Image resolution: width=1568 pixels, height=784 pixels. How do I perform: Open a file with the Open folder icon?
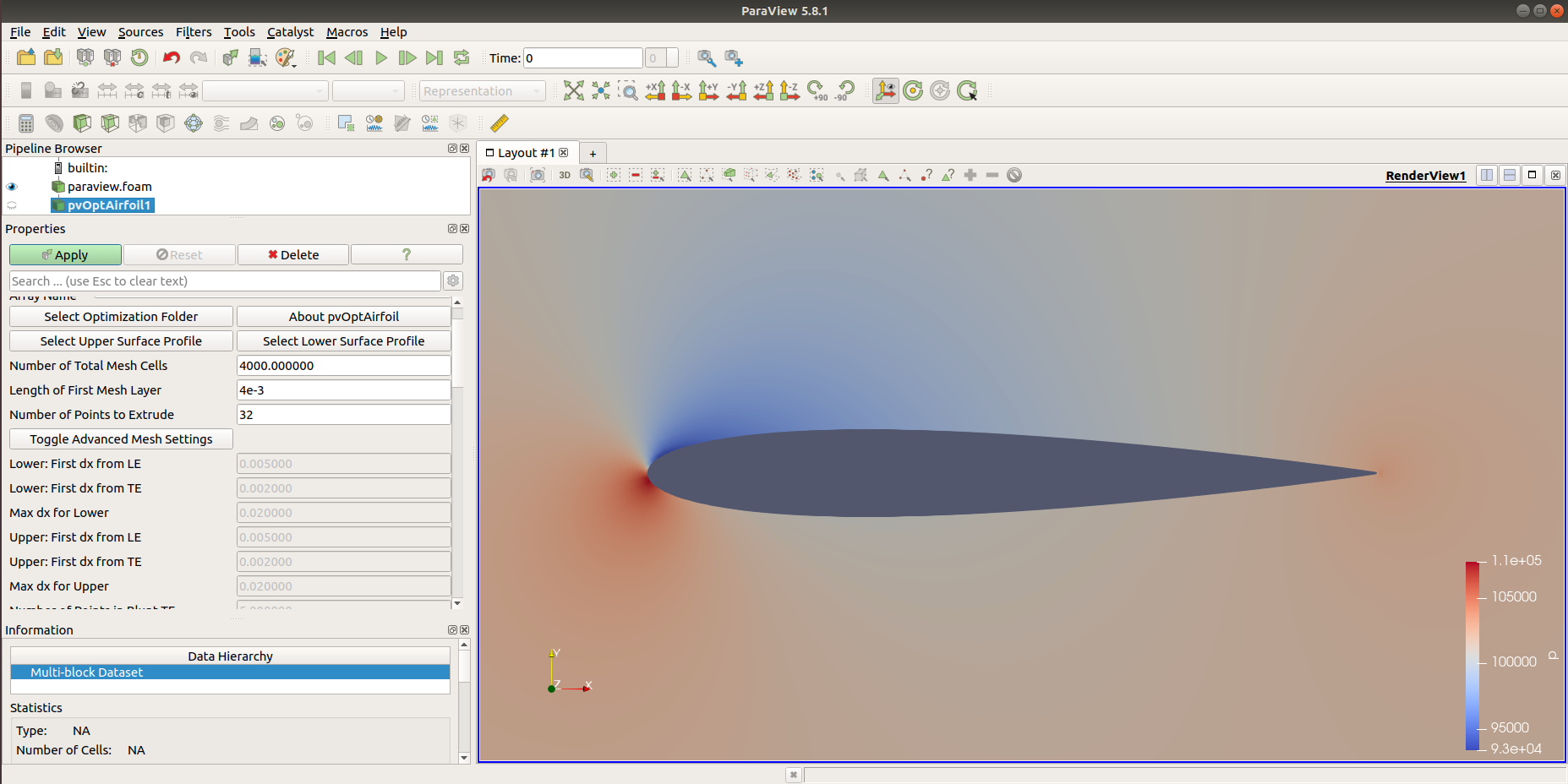click(x=26, y=57)
